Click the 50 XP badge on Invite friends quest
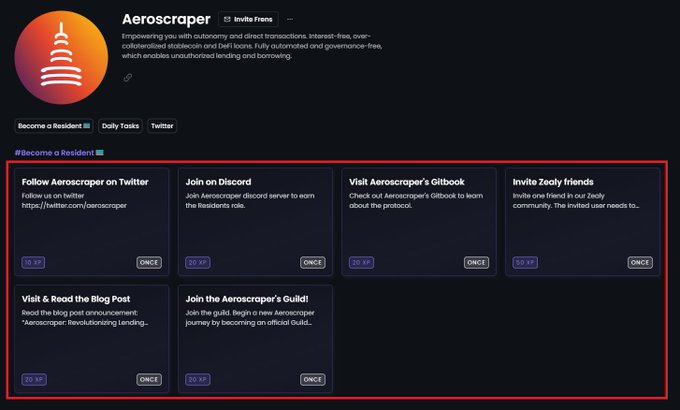 (x=525, y=262)
